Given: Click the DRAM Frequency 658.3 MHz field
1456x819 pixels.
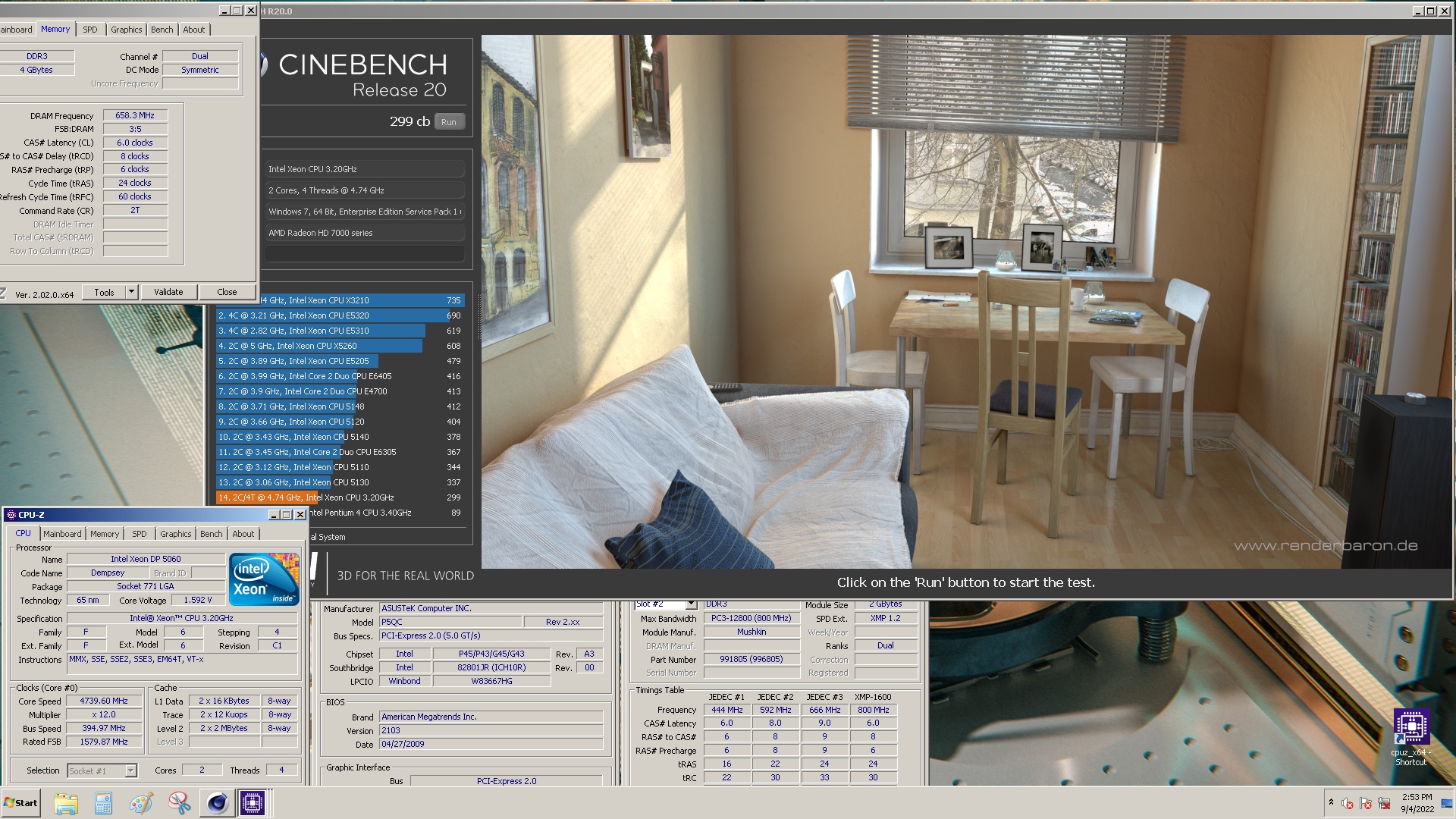Looking at the screenshot, I should tap(135, 115).
